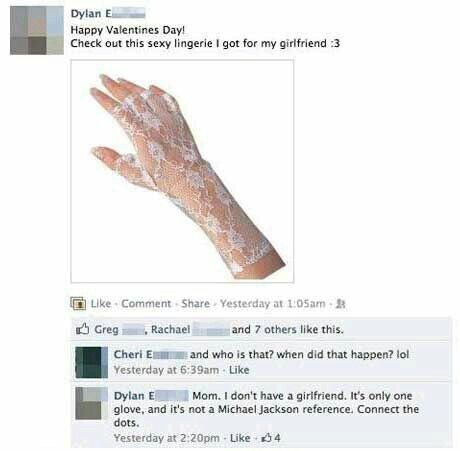Click the friends audience privacy icon
The width and height of the screenshot is (460, 451).
coord(340,304)
